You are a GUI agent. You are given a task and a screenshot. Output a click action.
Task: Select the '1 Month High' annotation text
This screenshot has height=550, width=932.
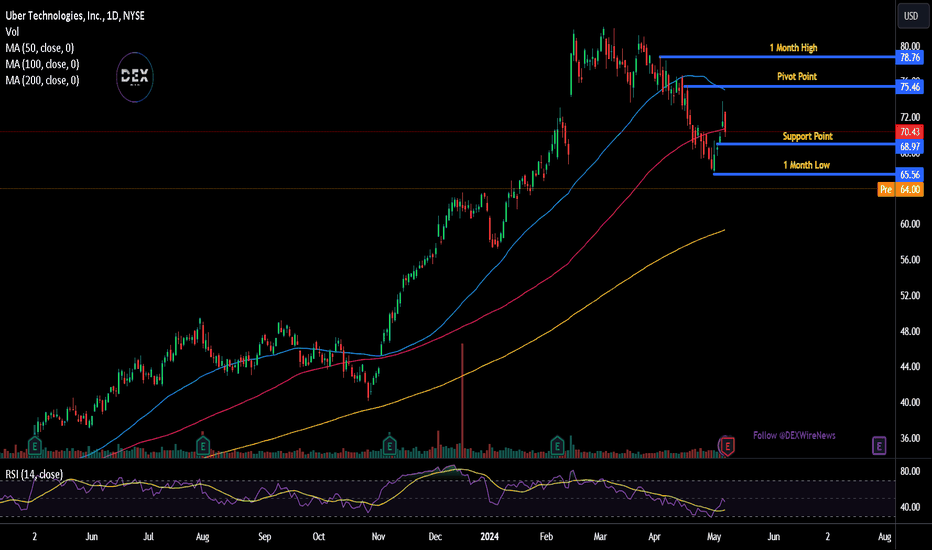click(x=793, y=48)
